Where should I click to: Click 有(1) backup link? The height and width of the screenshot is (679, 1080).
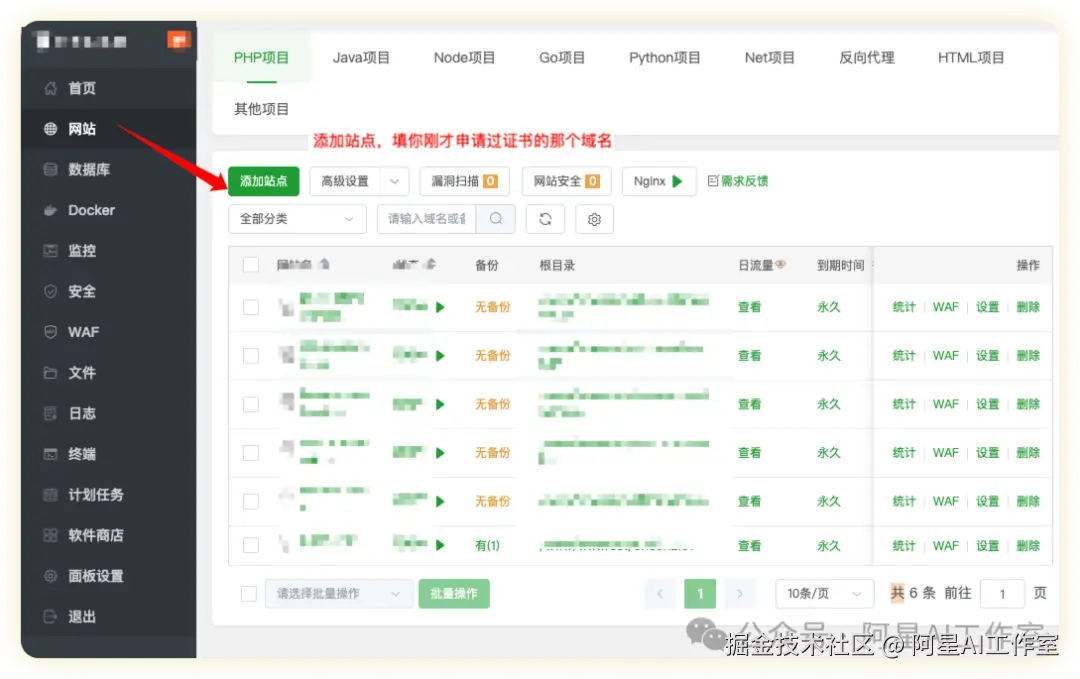[488, 545]
